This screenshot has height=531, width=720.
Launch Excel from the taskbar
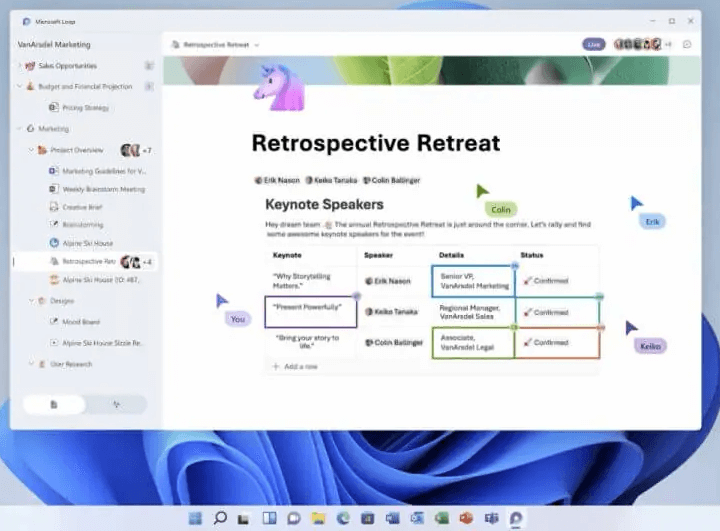[x=442, y=519]
